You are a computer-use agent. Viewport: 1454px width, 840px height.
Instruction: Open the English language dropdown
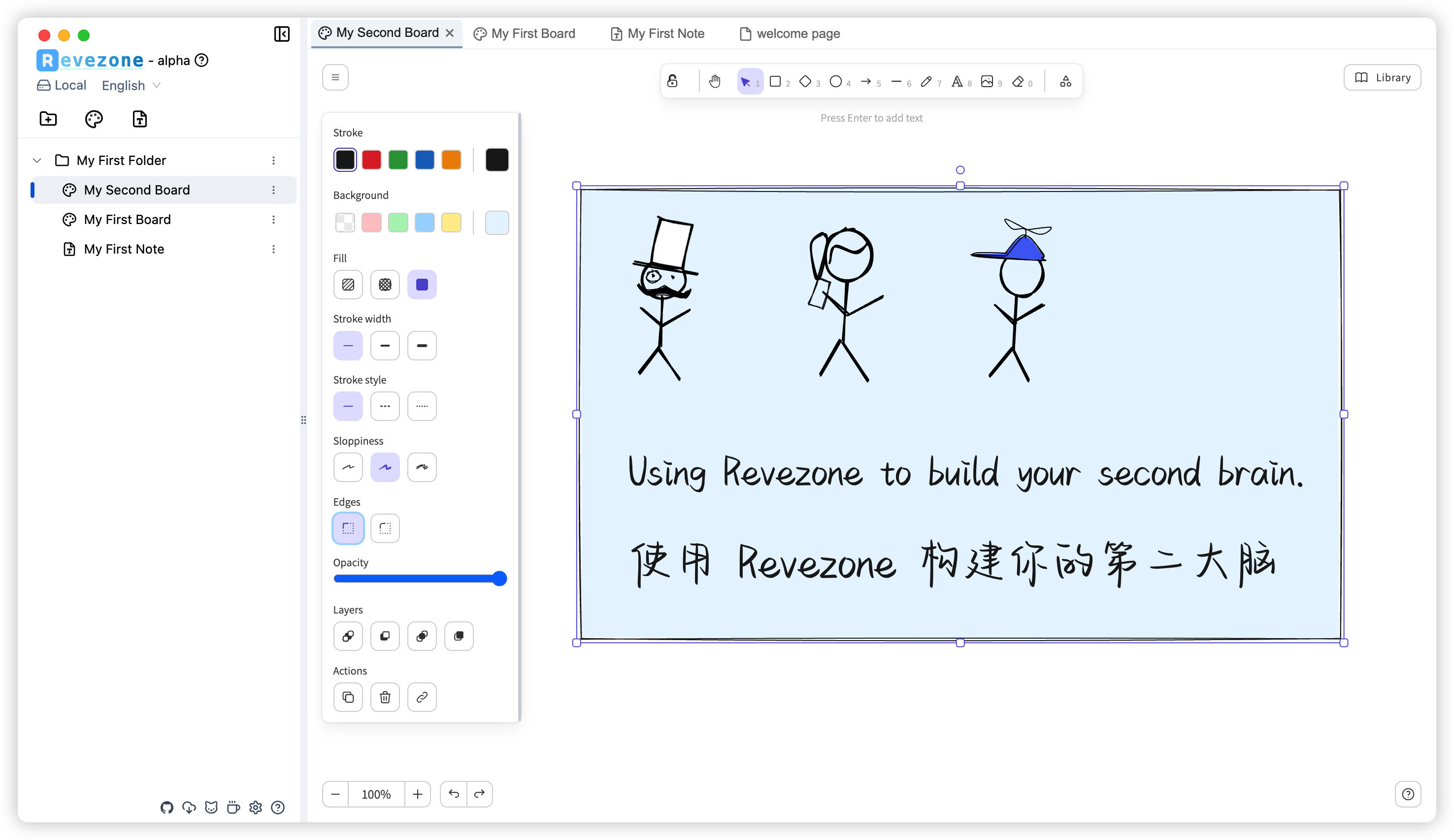pyautogui.click(x=131, y=85)
